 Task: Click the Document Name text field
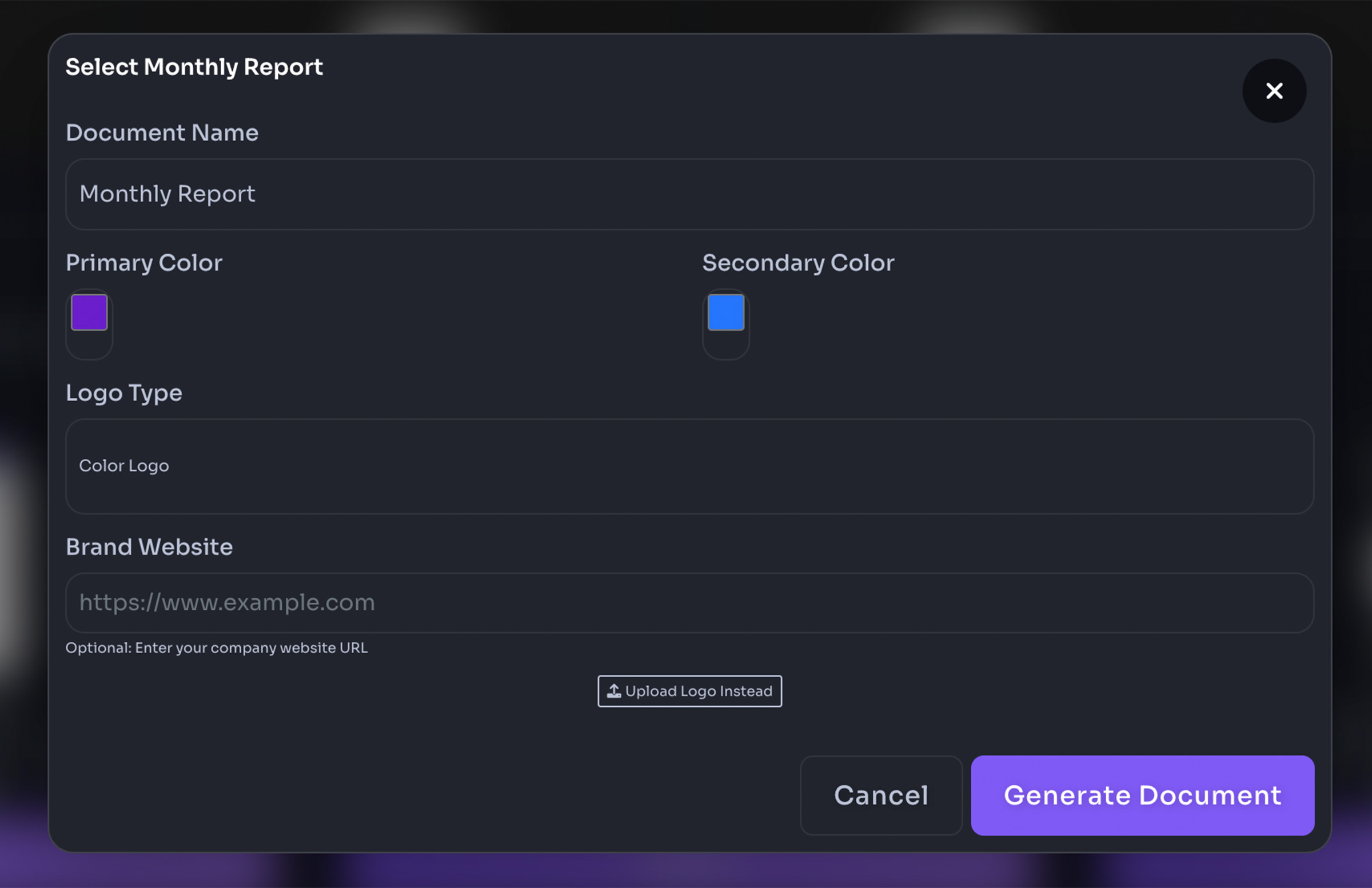pyautogui.click(x=689, y=194)
